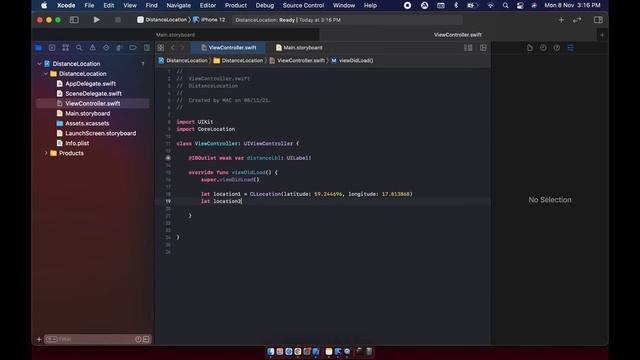Screen dimensions: 640x360
Task: Click the DistanceLocation folder breadcrumb
Action: (x=238, y=60)
